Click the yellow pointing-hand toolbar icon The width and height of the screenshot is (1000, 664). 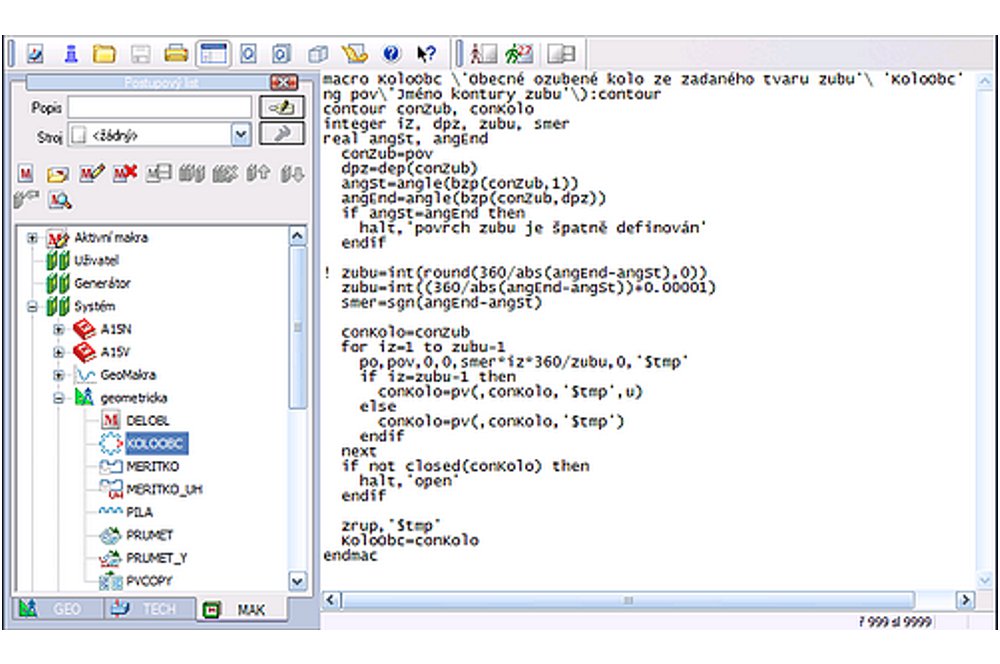[x=355, y=54]
